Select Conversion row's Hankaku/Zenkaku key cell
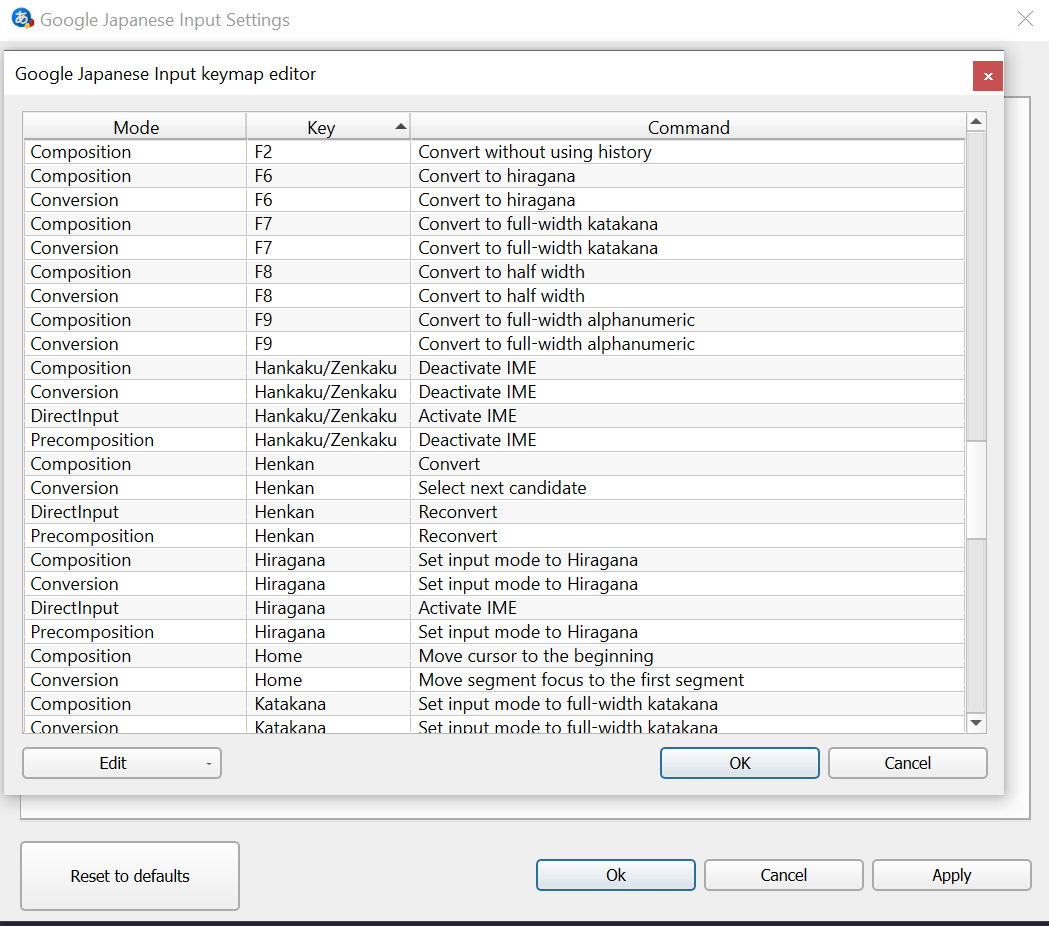The height and width of the screenshot is (926, 1049). click(328, 392)
